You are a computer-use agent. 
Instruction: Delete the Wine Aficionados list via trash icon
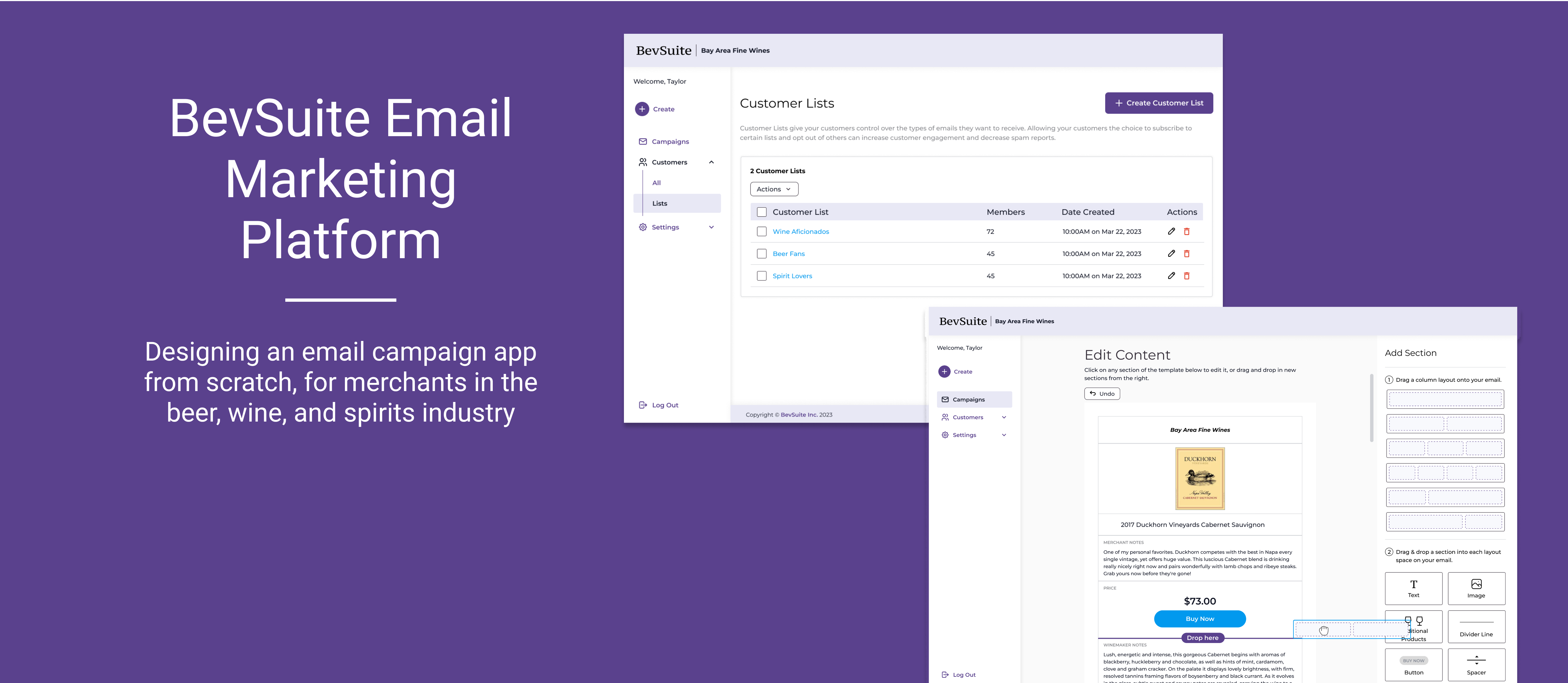point(1186,231)
